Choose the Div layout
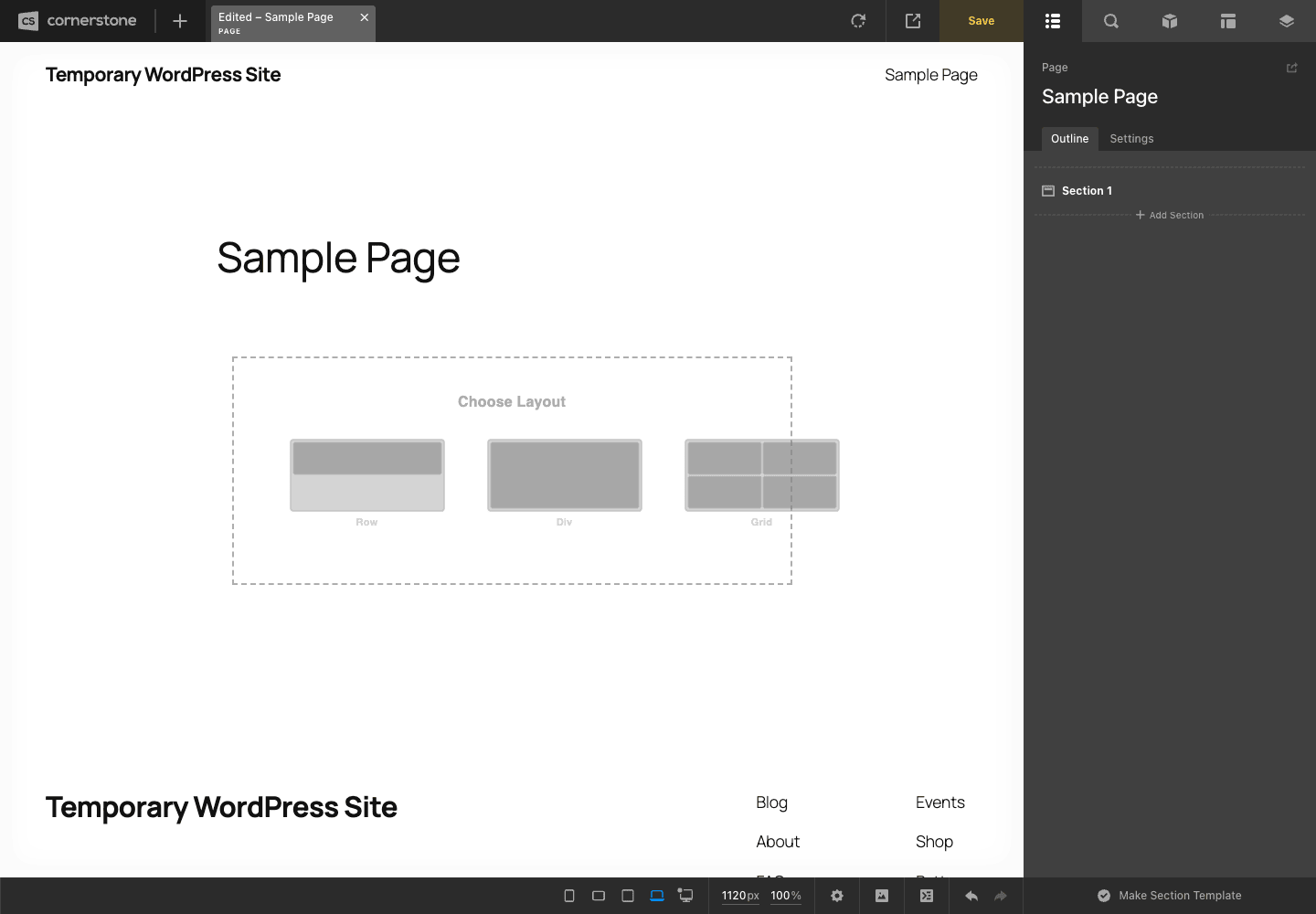The image size is (1316, 914). [565, 475]
